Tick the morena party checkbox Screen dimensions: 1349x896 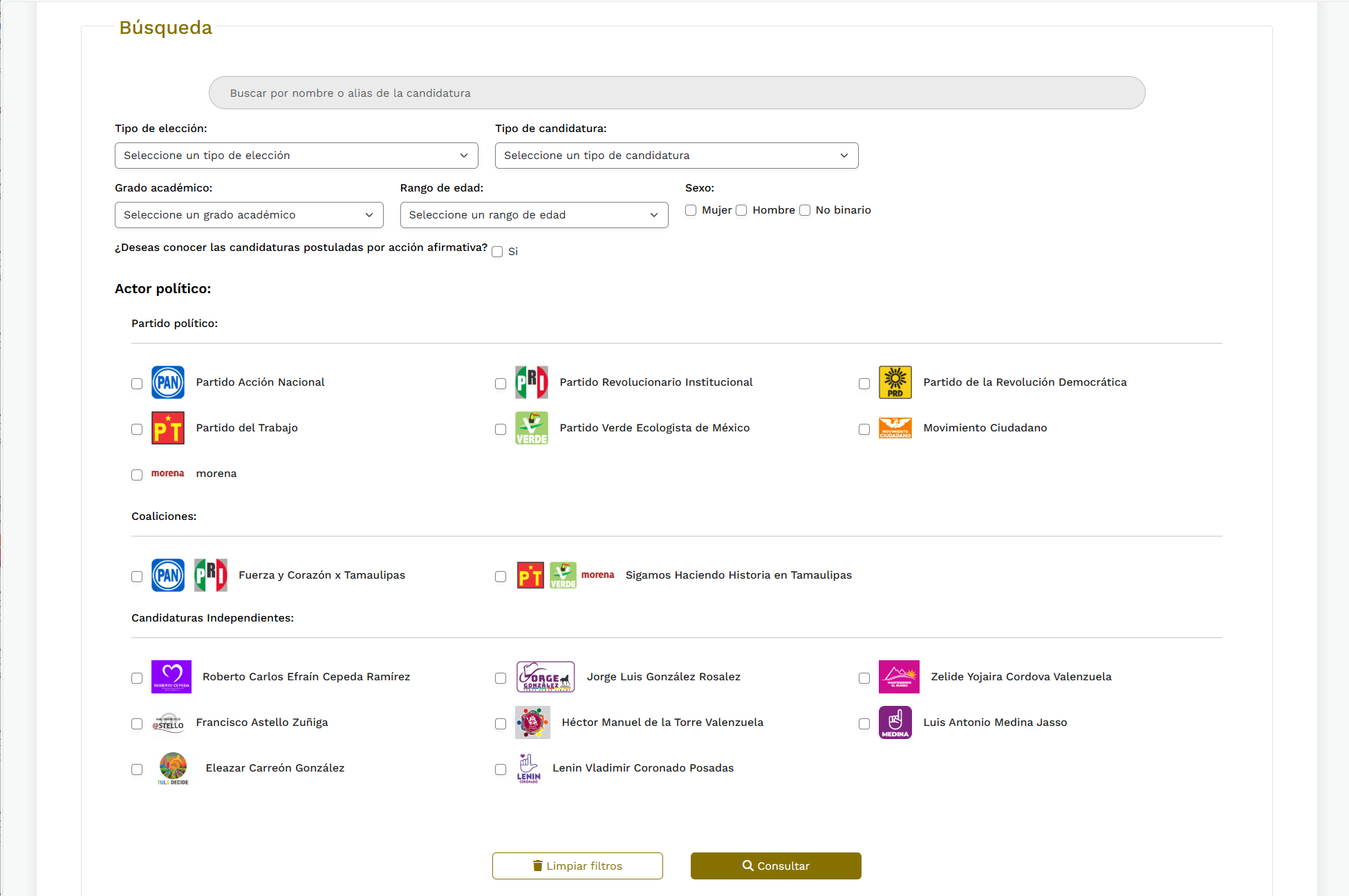pos(137,475)
